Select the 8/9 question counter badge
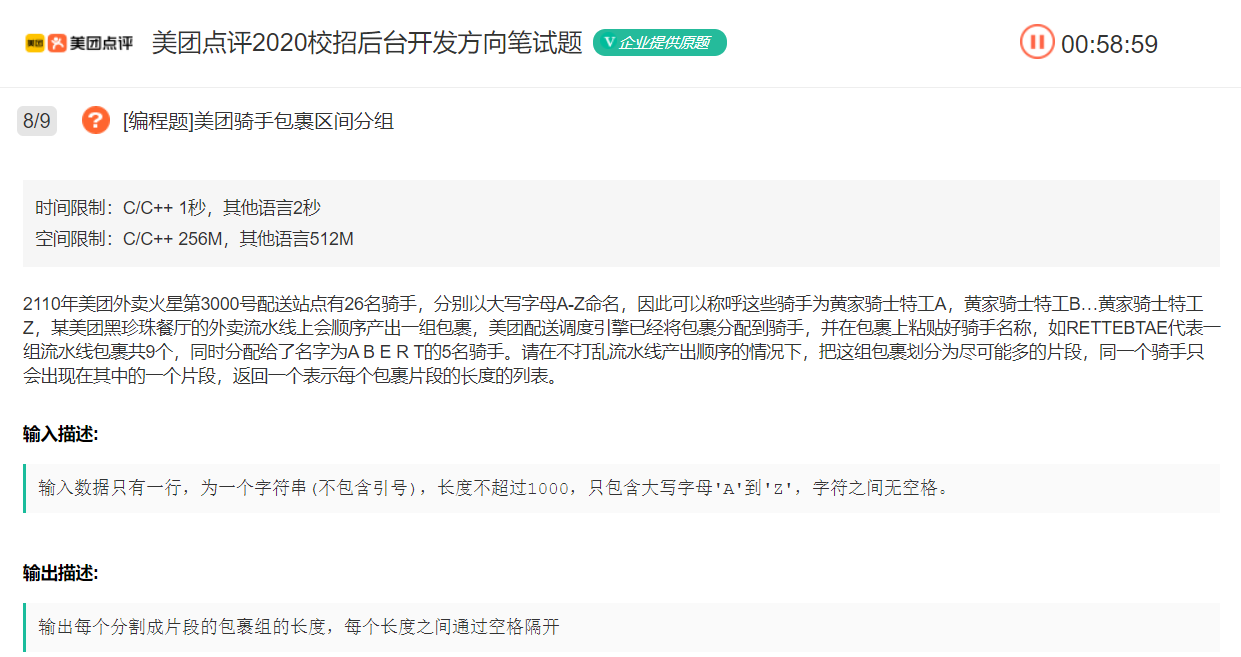 click(x=37, y=121)
